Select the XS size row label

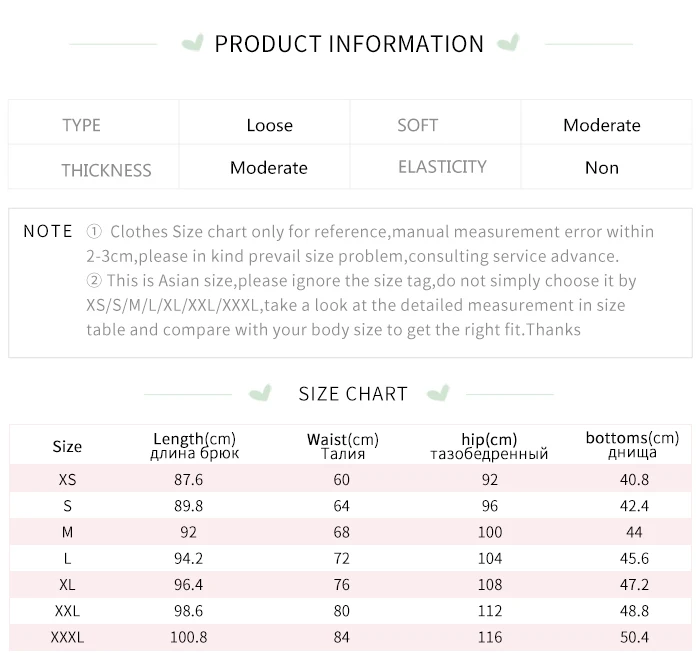point(67,479)
